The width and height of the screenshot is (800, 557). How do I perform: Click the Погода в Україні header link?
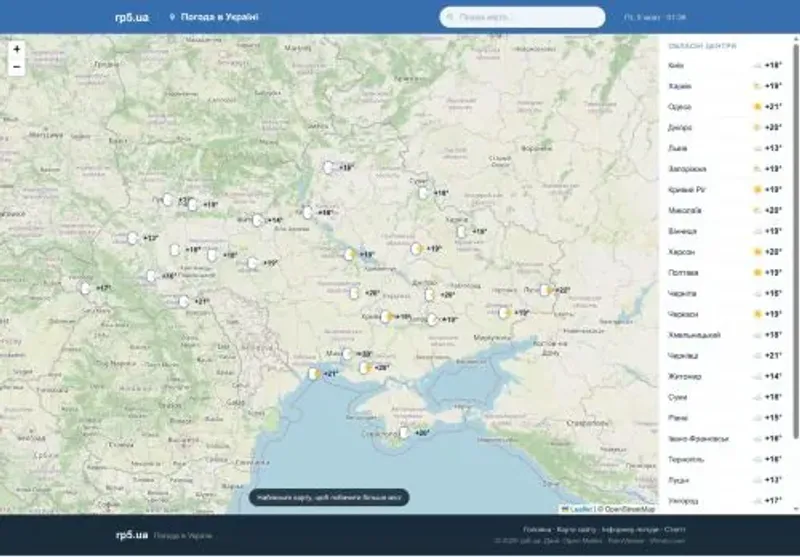point(214,17)
